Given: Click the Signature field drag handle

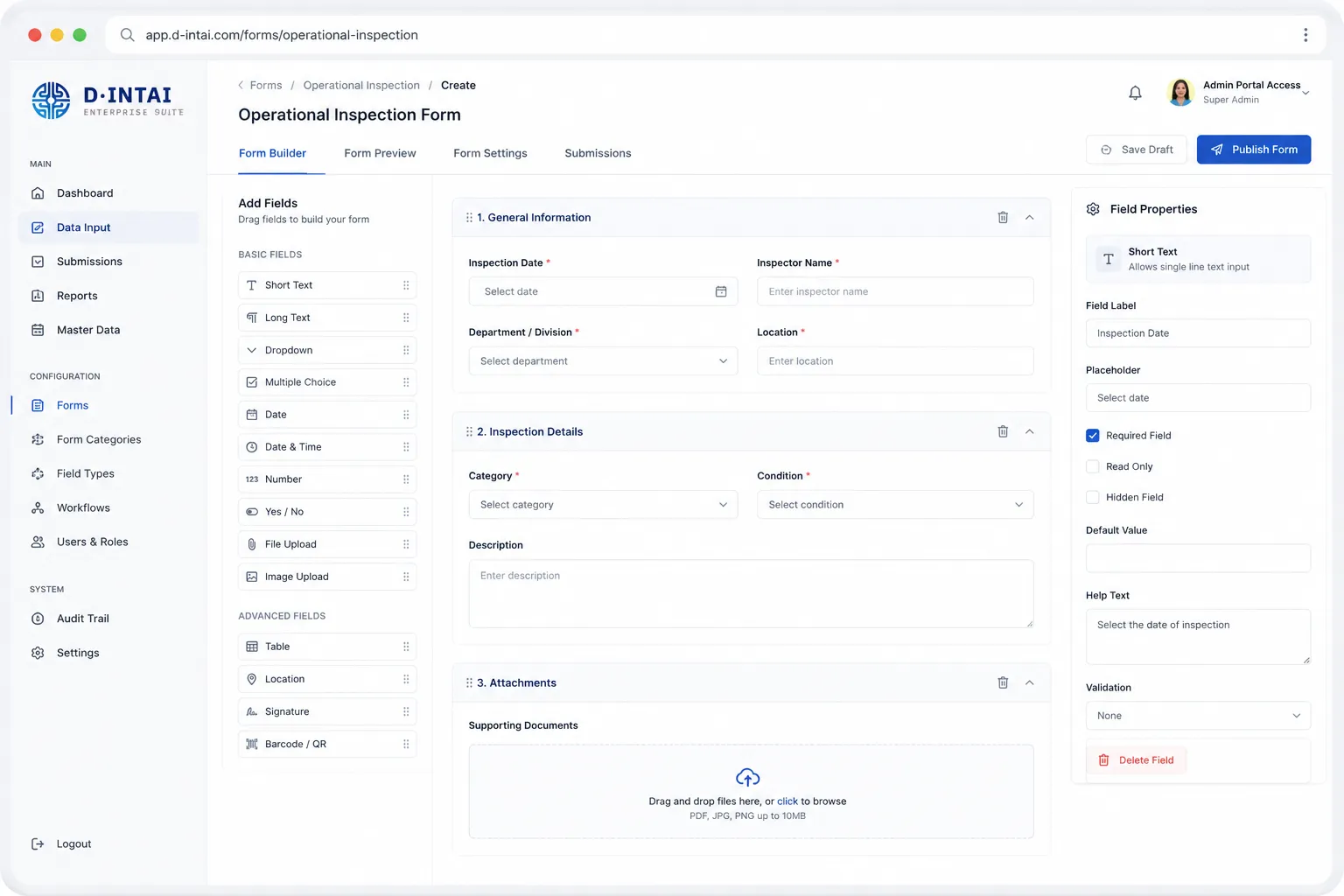Looking at the screenshot, I should pos(406,712).
